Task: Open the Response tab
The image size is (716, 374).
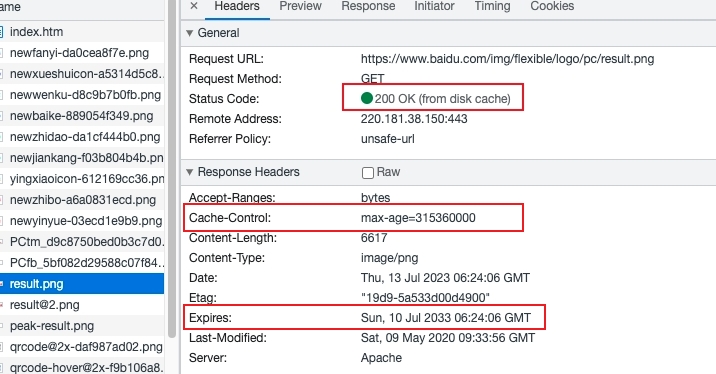Action: (368, 6)
